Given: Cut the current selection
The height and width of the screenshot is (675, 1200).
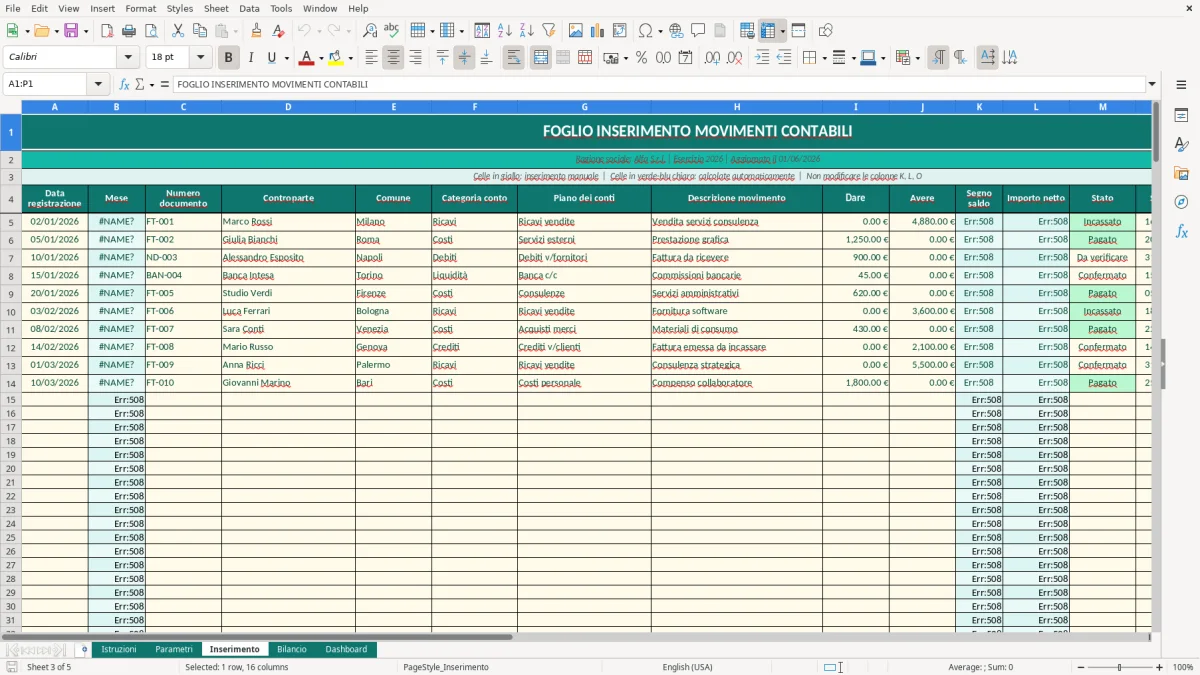Looking at the screenshot, I should [177, 31].
